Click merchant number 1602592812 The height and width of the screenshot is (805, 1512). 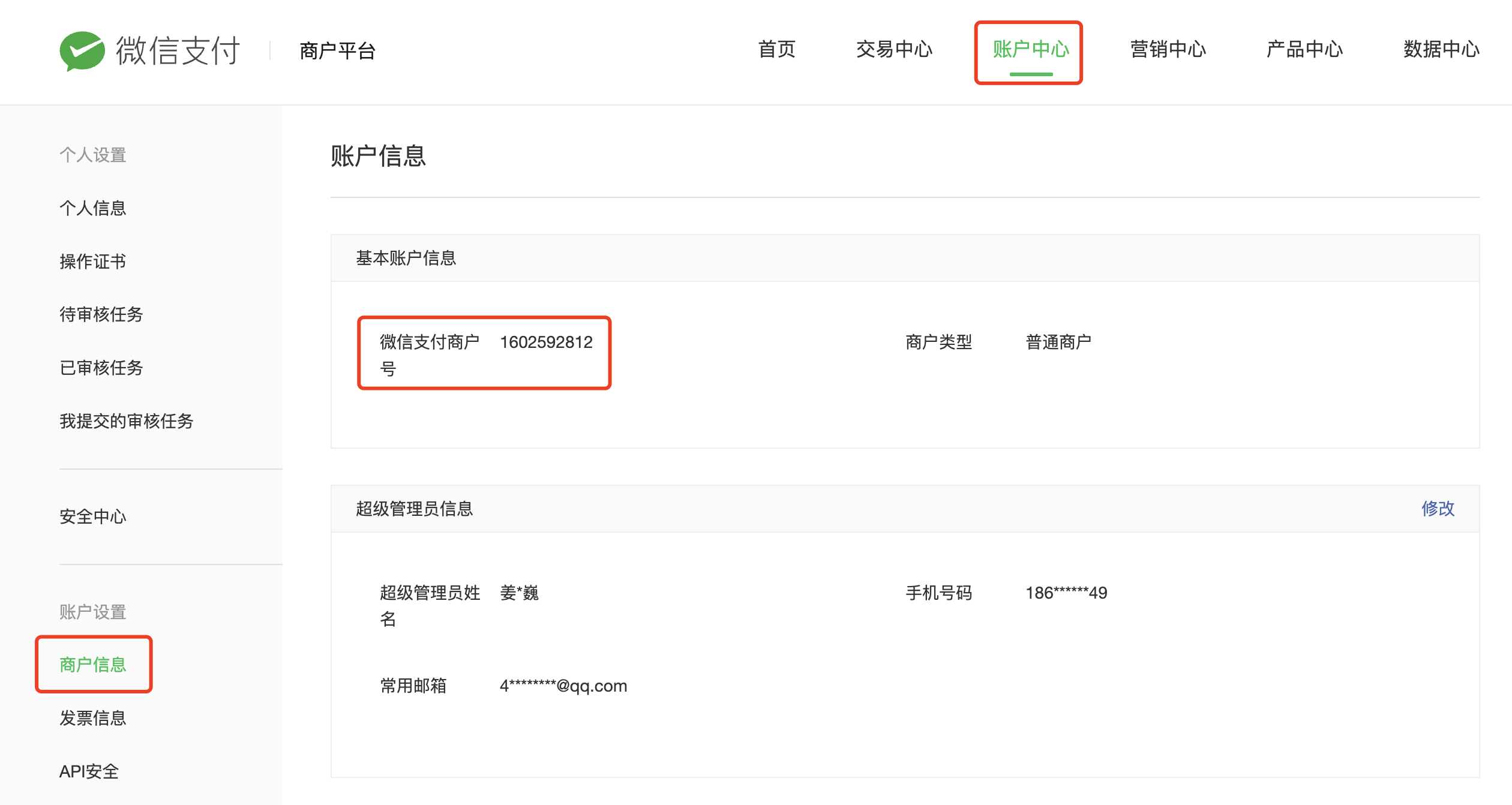(546, 342)
